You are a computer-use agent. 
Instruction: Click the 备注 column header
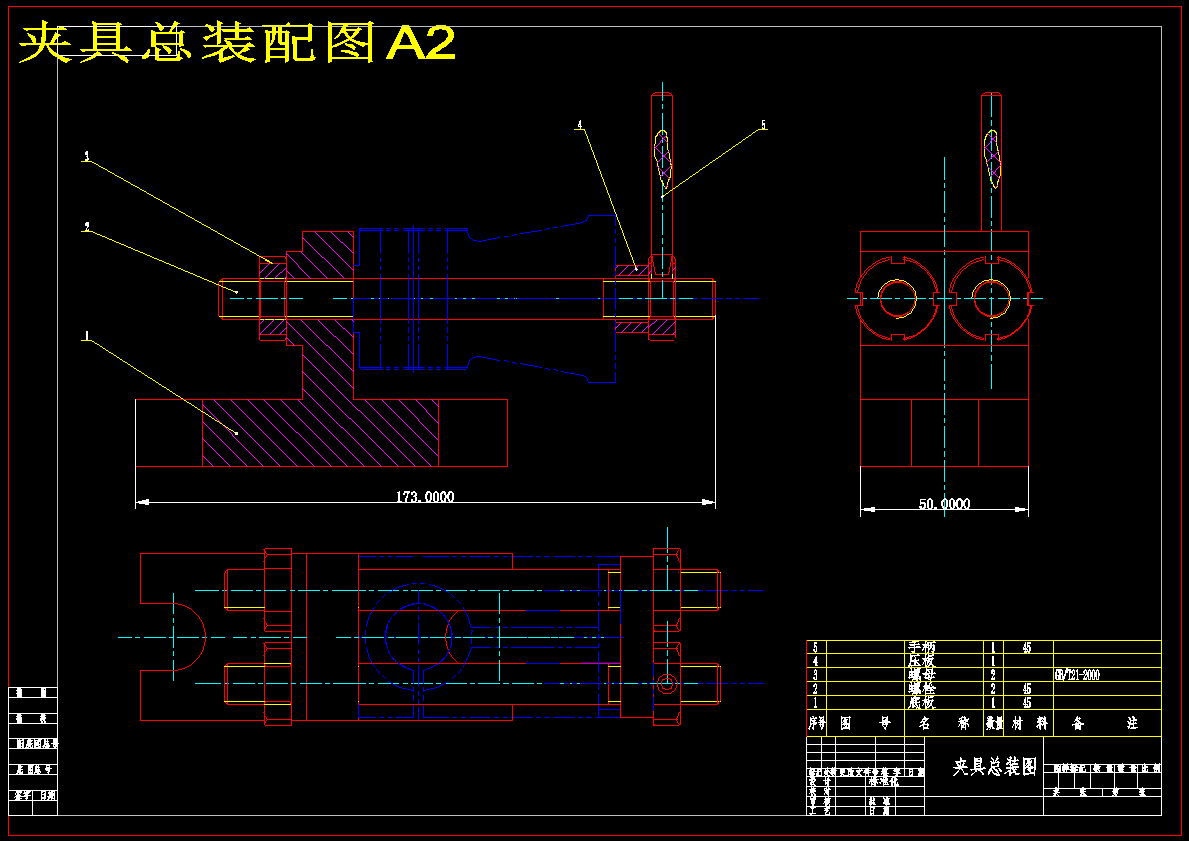pos(1105,723)
